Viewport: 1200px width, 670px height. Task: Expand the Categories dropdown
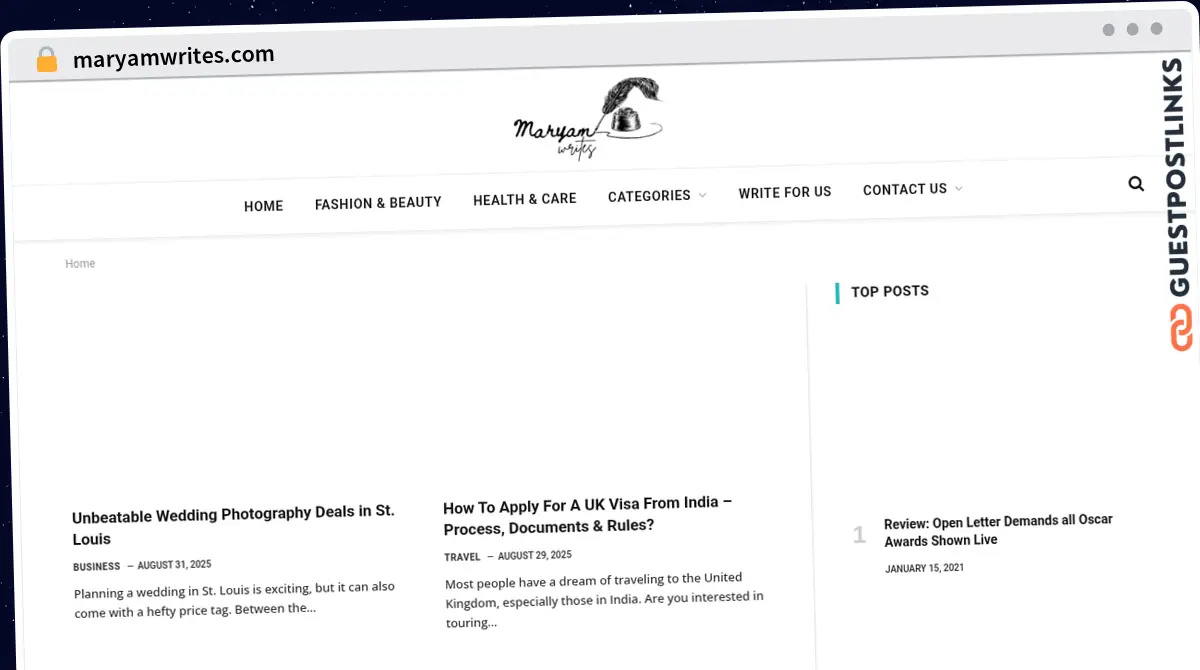[649, 195]
